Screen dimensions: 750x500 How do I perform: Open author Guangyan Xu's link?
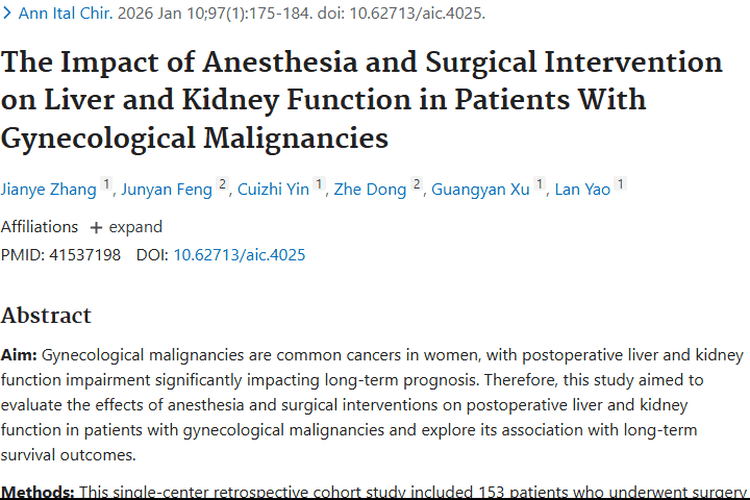point(481,189)
